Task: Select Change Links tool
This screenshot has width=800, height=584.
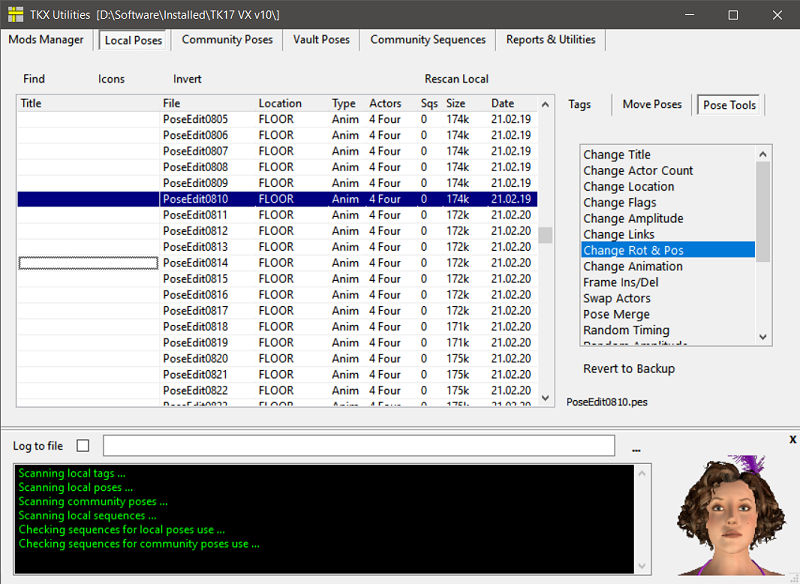Action: pyautogui.click(x=668, y=235)
